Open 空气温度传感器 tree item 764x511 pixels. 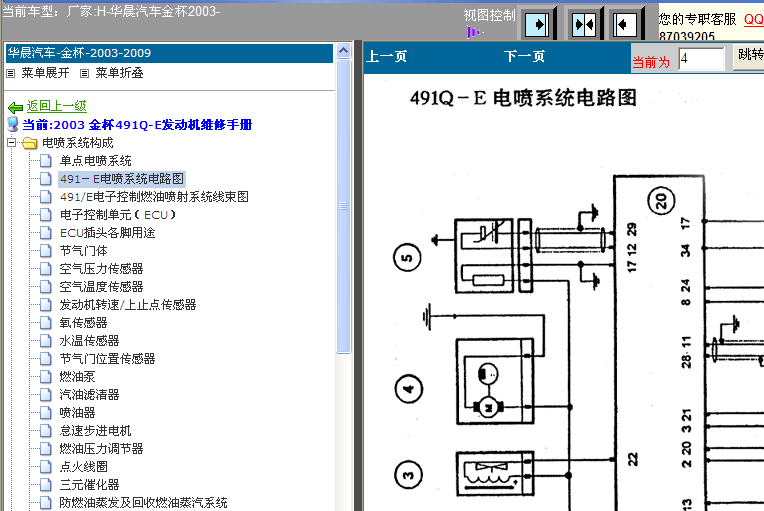pyautogui.click(x=101, y=287)
